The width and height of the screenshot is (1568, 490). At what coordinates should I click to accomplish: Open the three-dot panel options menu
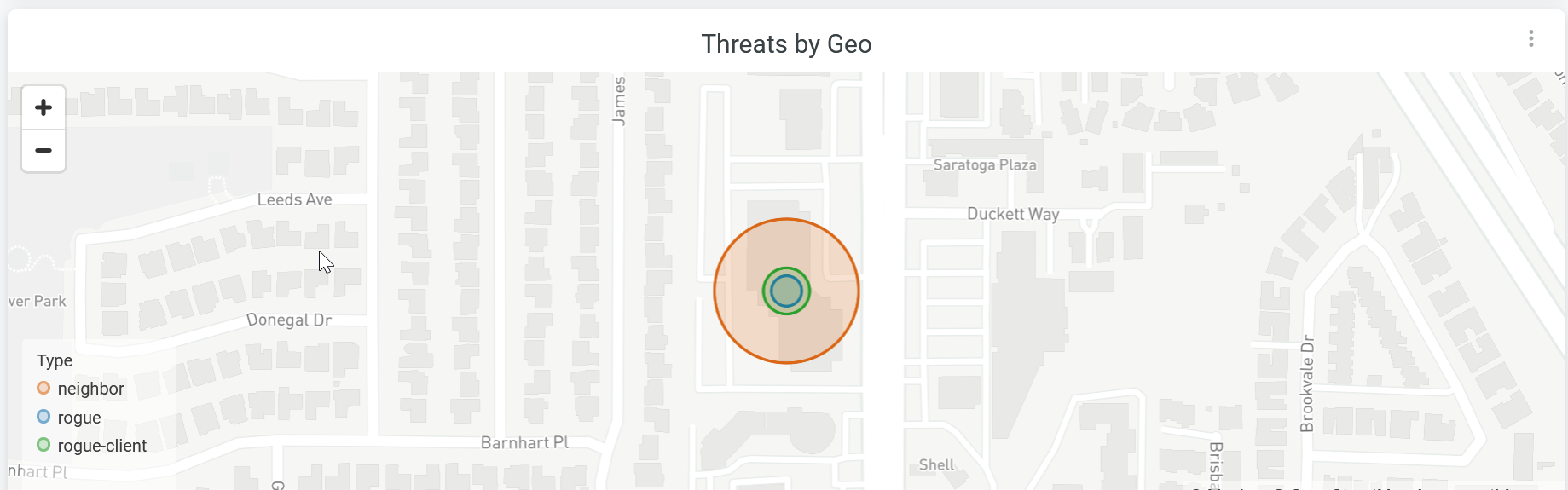tap(1530, 38)
